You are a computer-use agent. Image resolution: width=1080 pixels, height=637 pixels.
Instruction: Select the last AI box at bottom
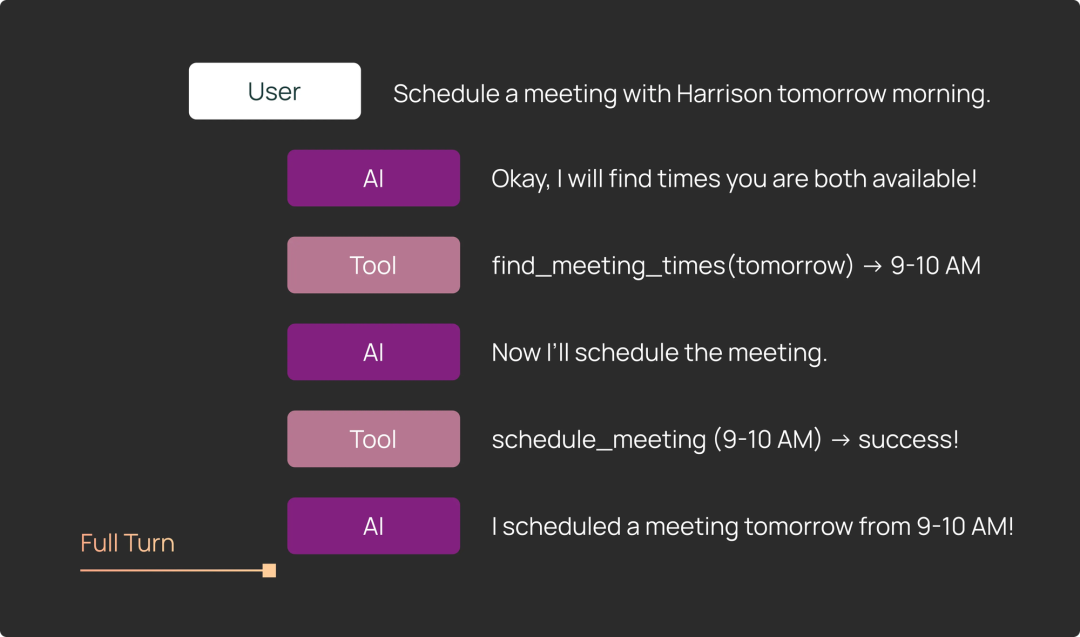(373, 526)
